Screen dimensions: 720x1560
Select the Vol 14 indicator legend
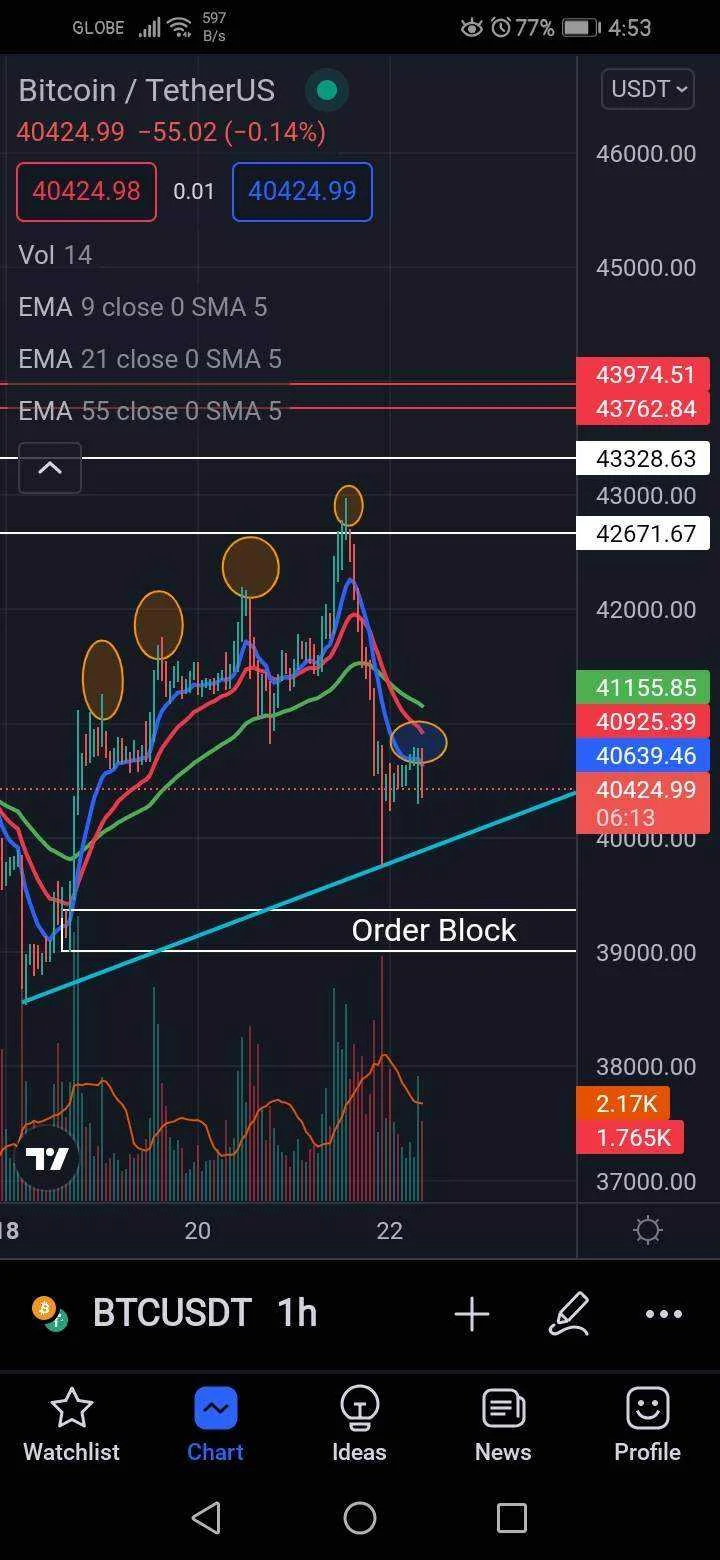click(55, 255)
